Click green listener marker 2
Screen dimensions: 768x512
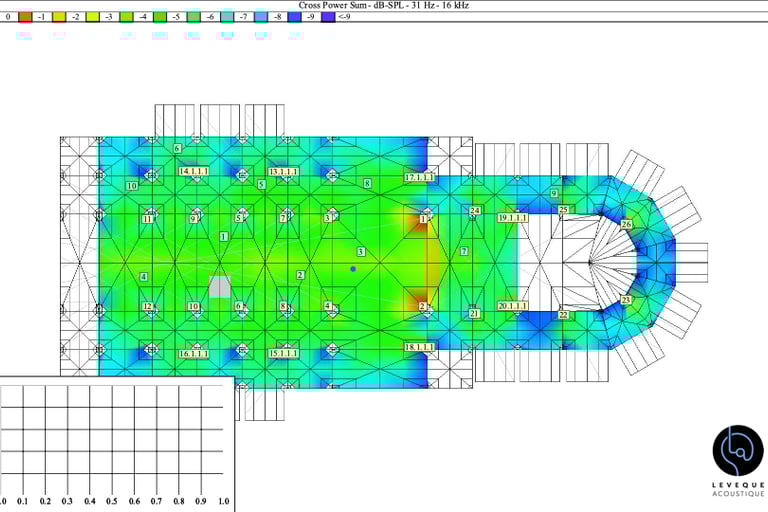(300, 275)
